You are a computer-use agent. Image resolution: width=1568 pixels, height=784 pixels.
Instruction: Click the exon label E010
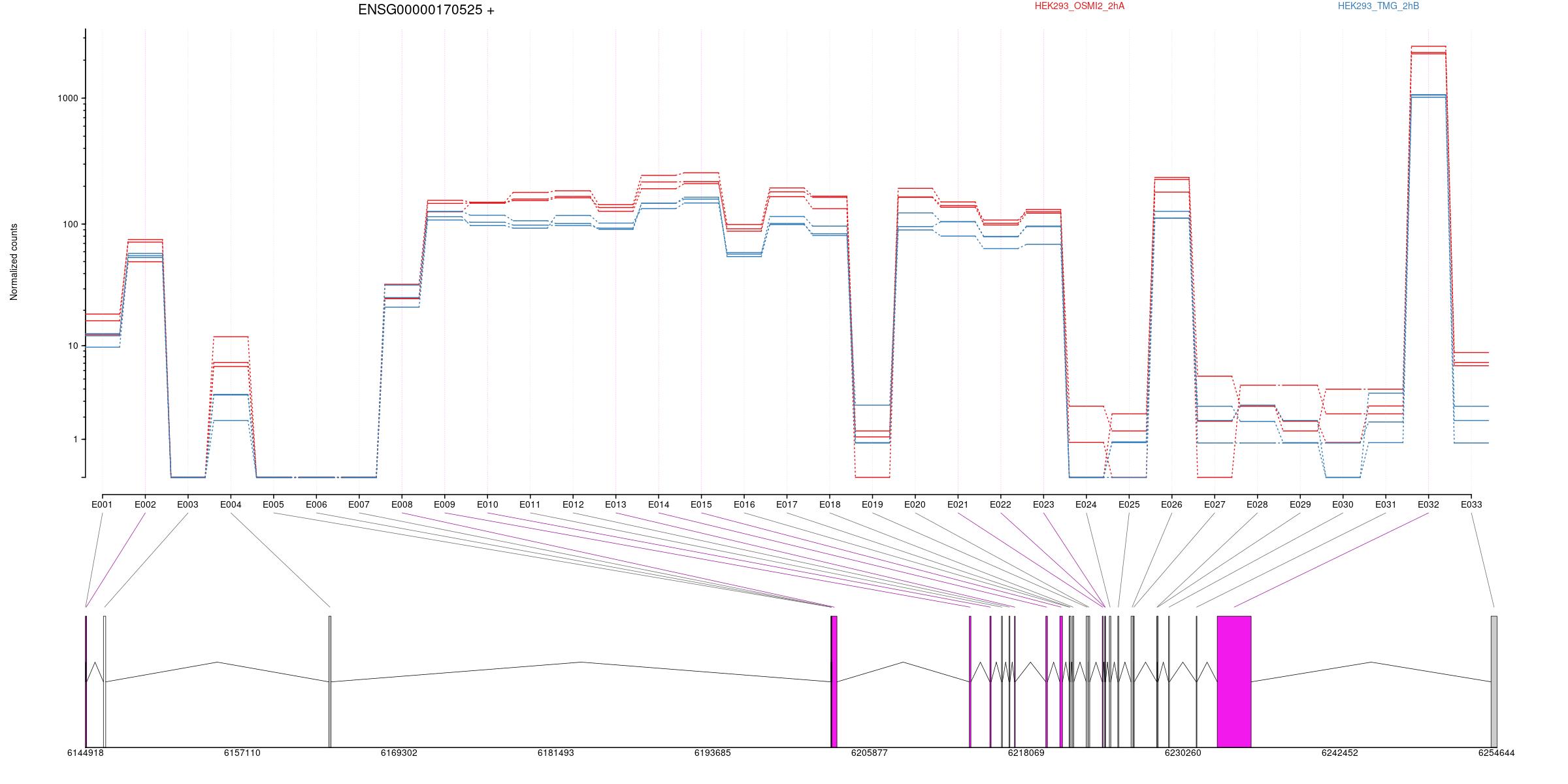point(487,504)
